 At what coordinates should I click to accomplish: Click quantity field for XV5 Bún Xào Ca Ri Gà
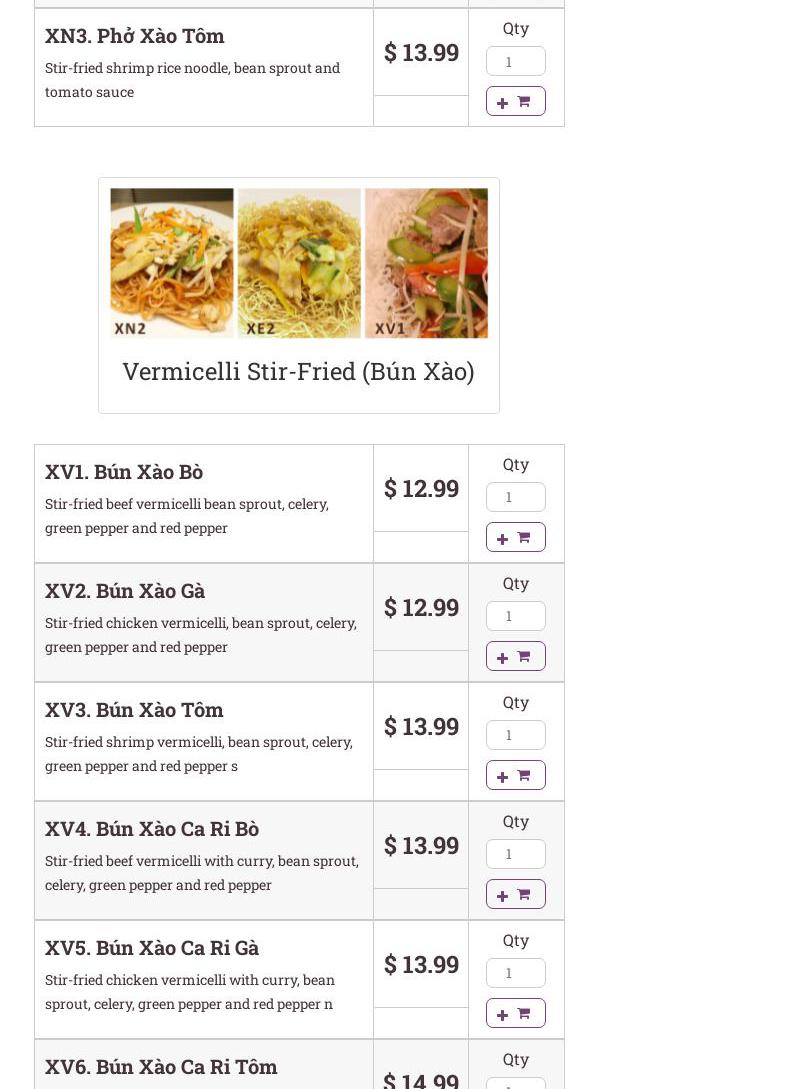(515, 973)
